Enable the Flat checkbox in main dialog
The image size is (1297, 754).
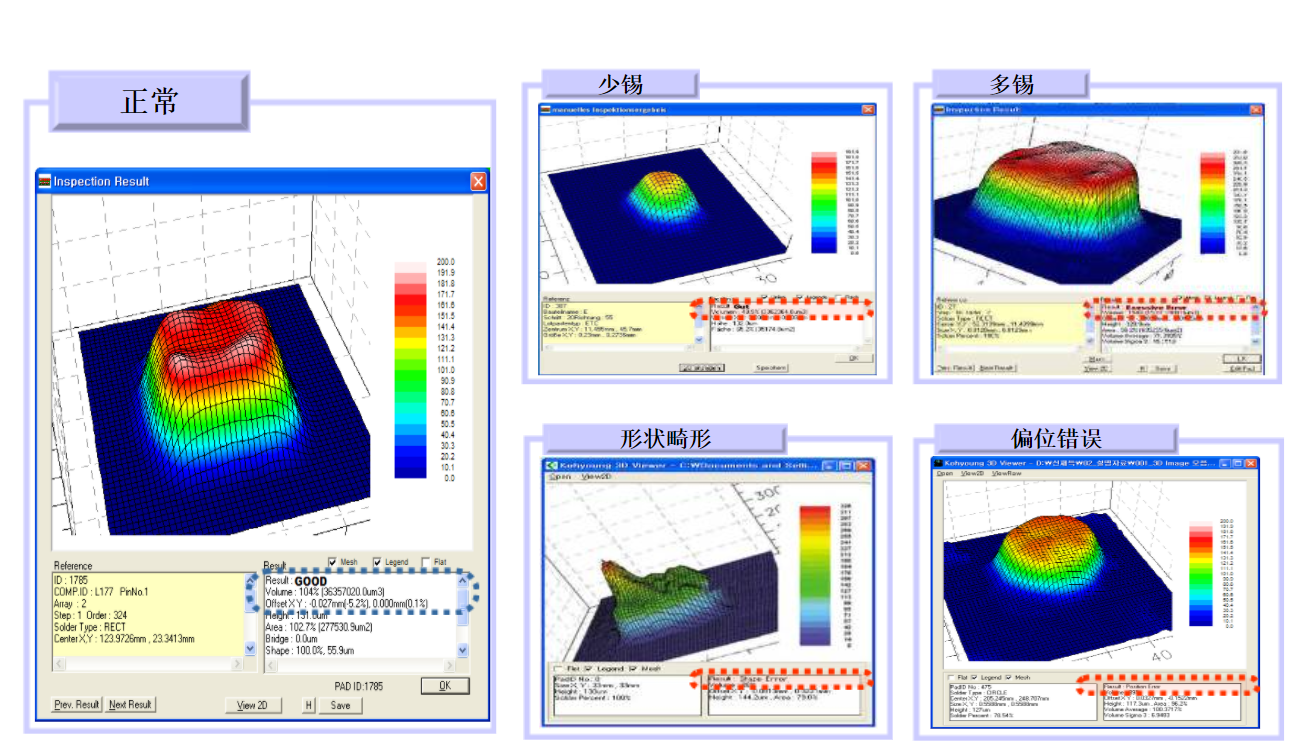(427, 562)
